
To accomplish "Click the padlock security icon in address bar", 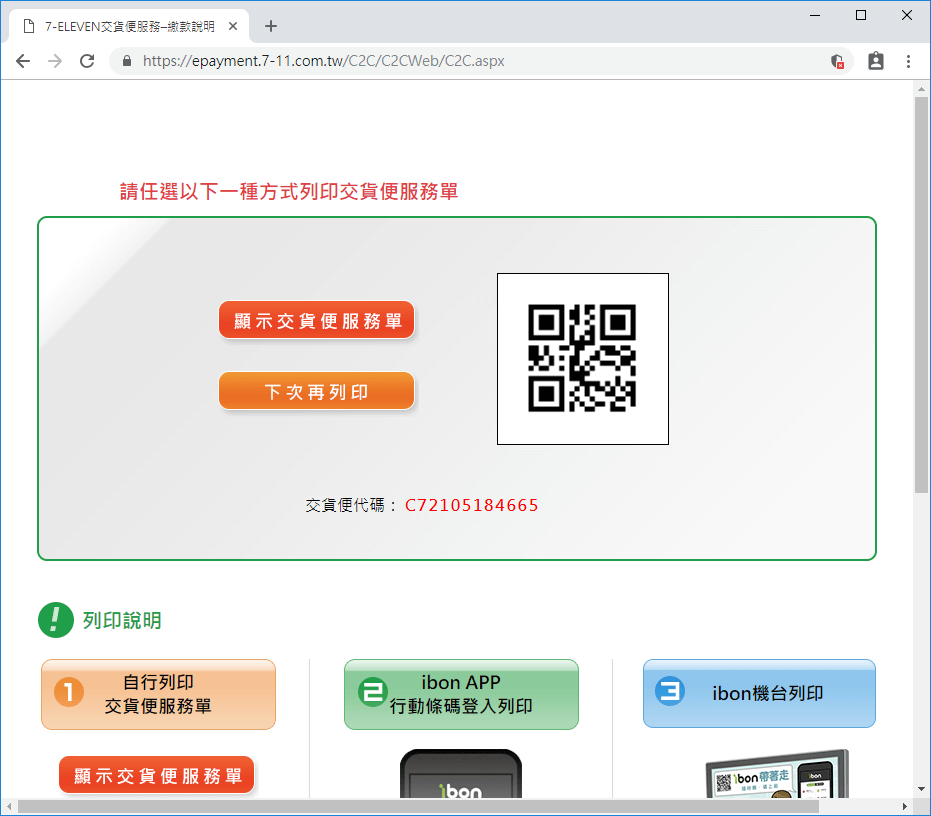I will click(126, 61).
